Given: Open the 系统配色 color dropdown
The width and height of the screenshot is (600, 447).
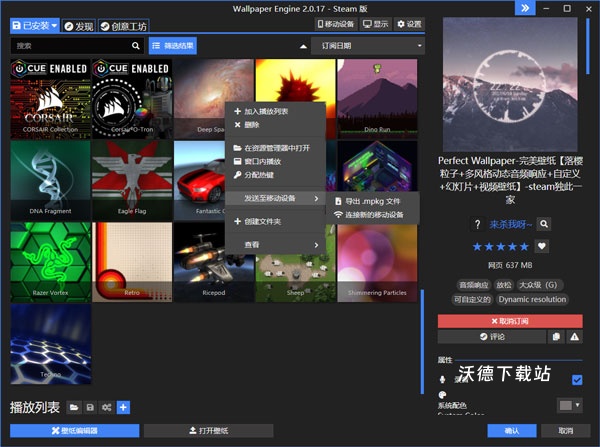Looking at the screenshot, I should (570, 405).
